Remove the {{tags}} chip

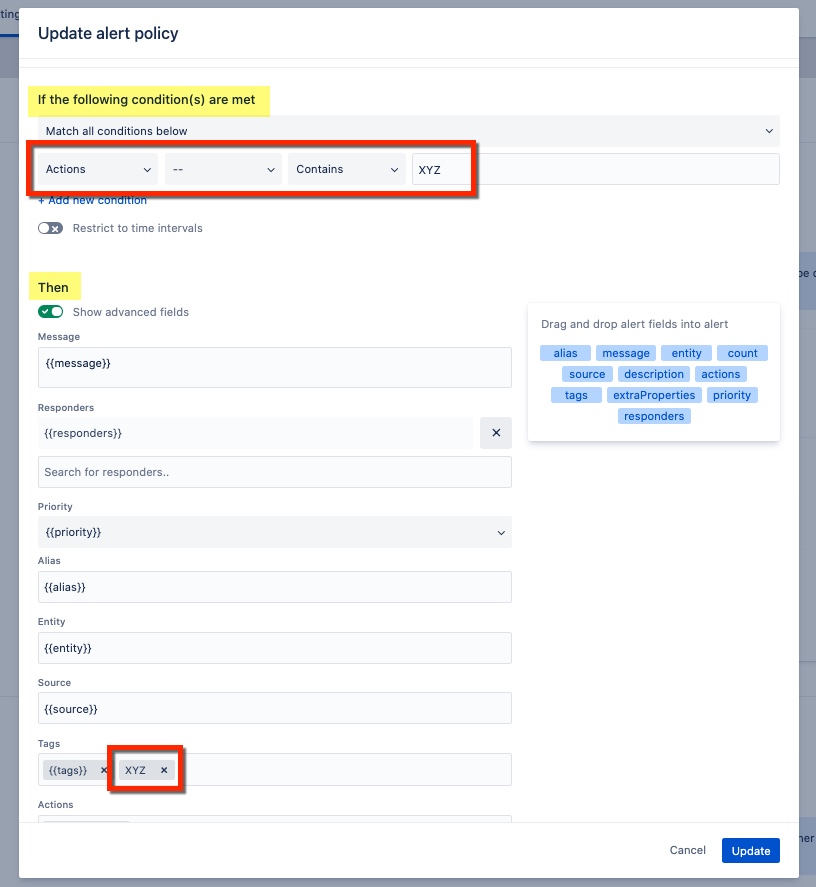coord(104,771)
